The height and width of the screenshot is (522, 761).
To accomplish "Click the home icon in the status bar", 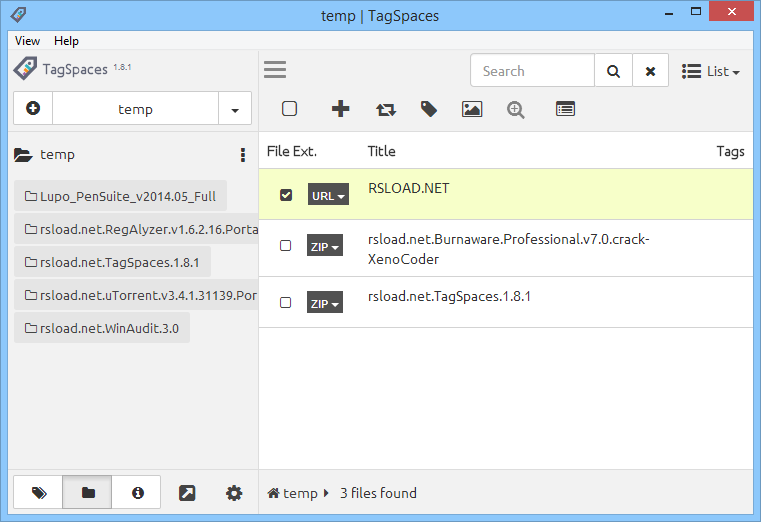I will [x=273, y=493].
